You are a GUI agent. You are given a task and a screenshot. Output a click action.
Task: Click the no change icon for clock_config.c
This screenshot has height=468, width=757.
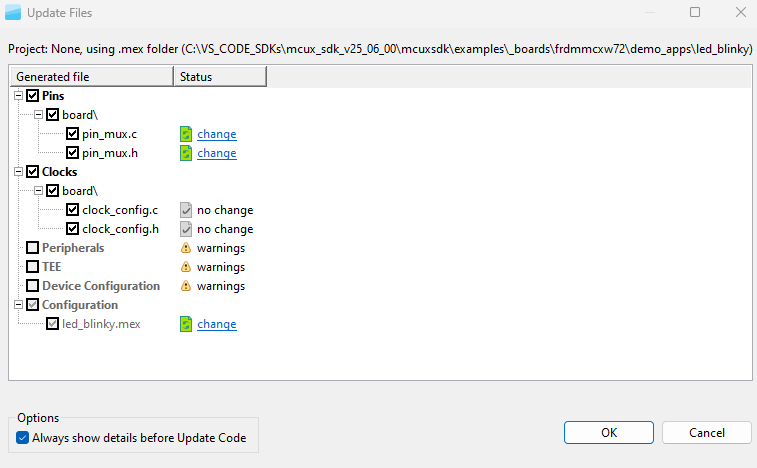coord(185,210)
